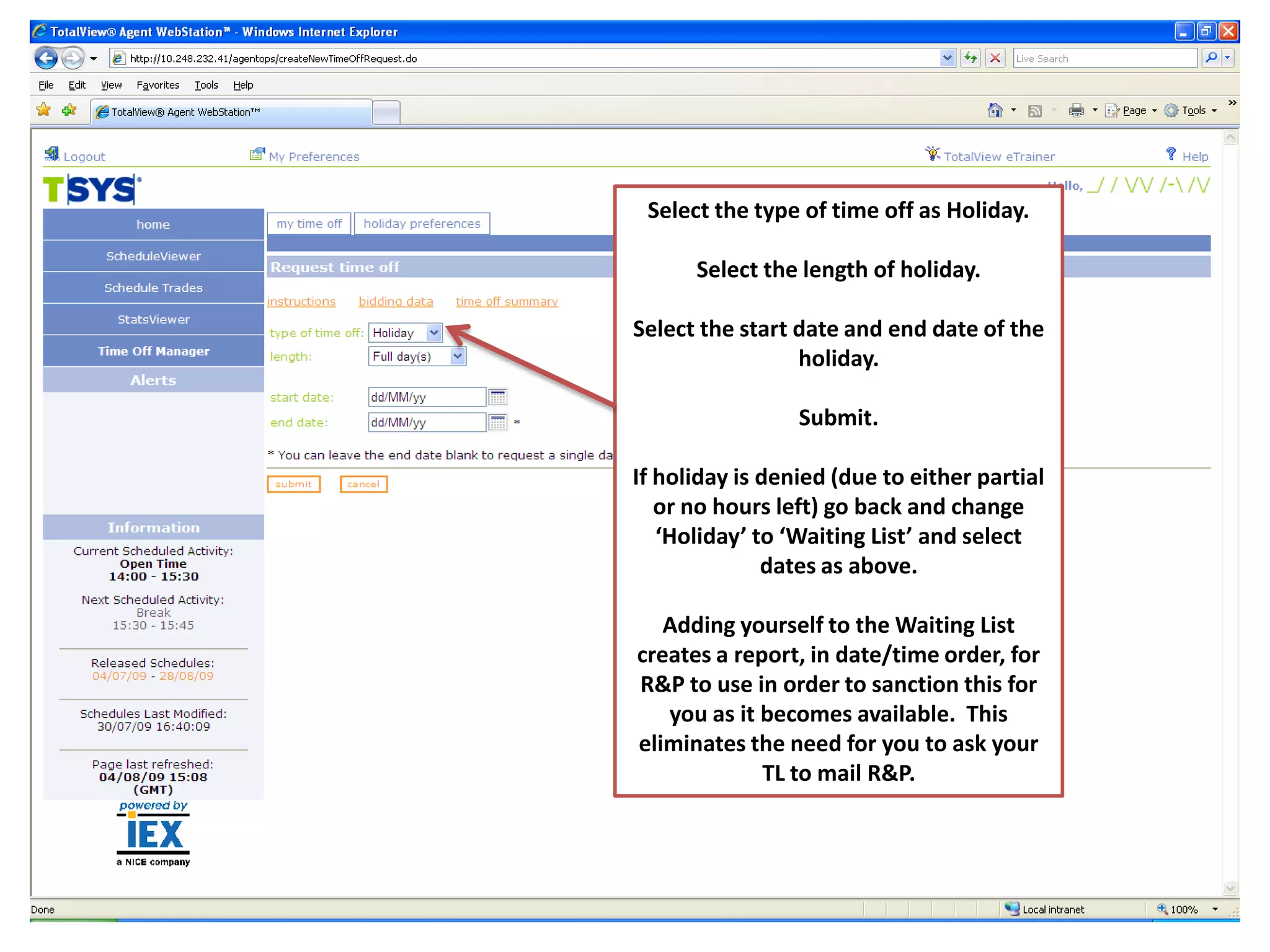This screenshot has width=1270, height=952.
Task: Open Schedule Trades in sidebar
Action: [153, 288]
